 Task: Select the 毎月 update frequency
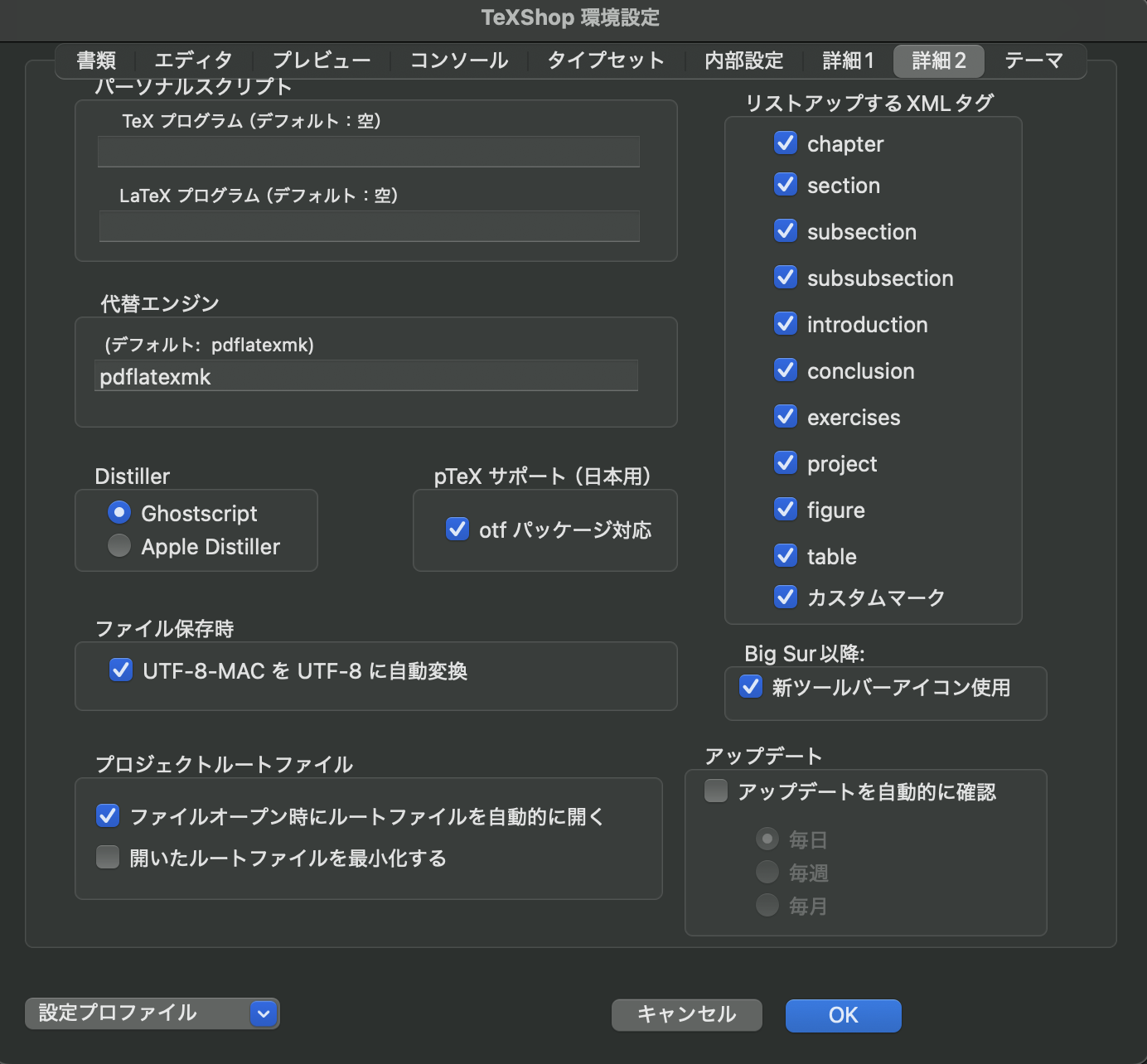(767, 905)
